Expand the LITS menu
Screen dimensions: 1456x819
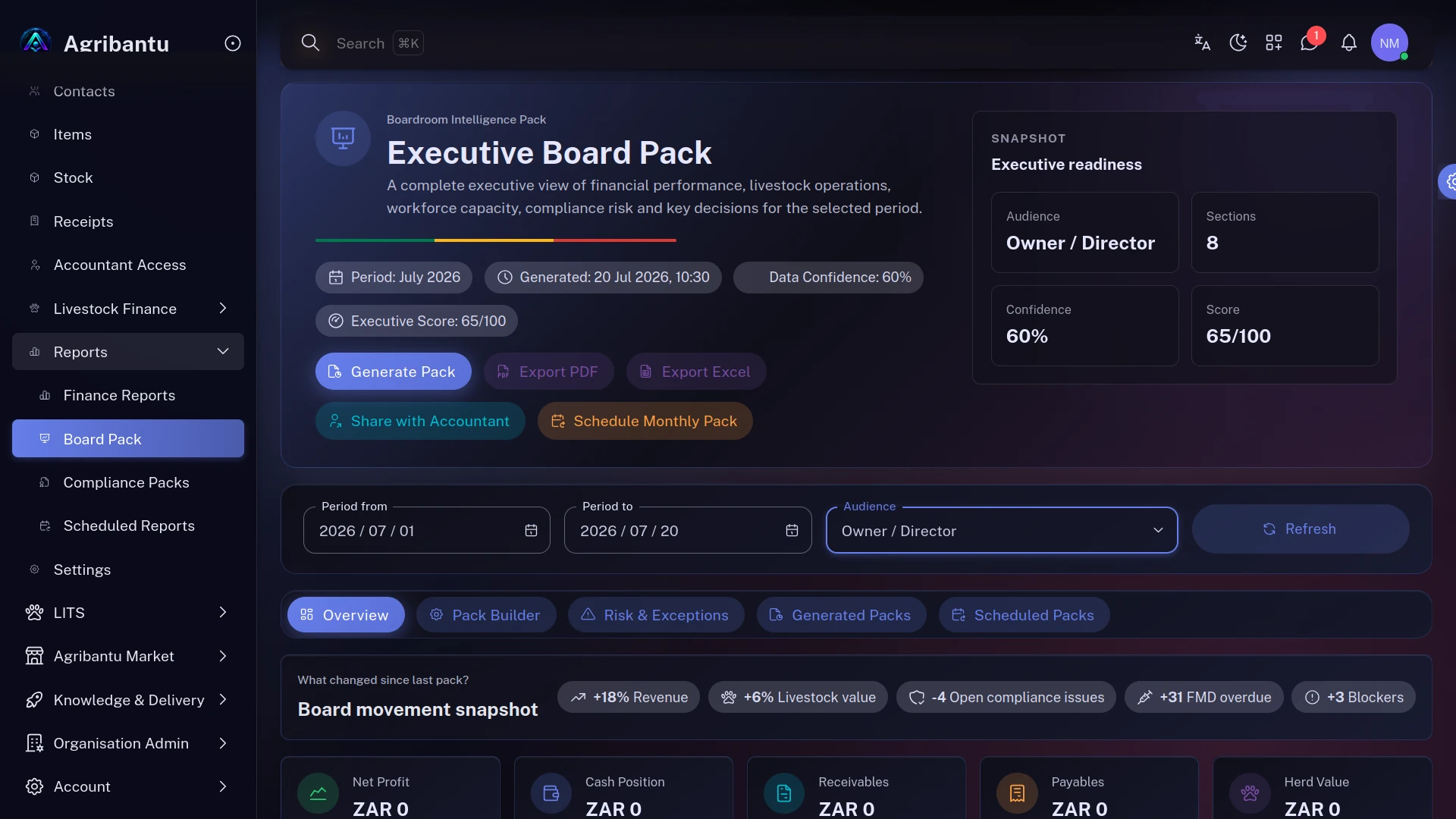[128, 613]
